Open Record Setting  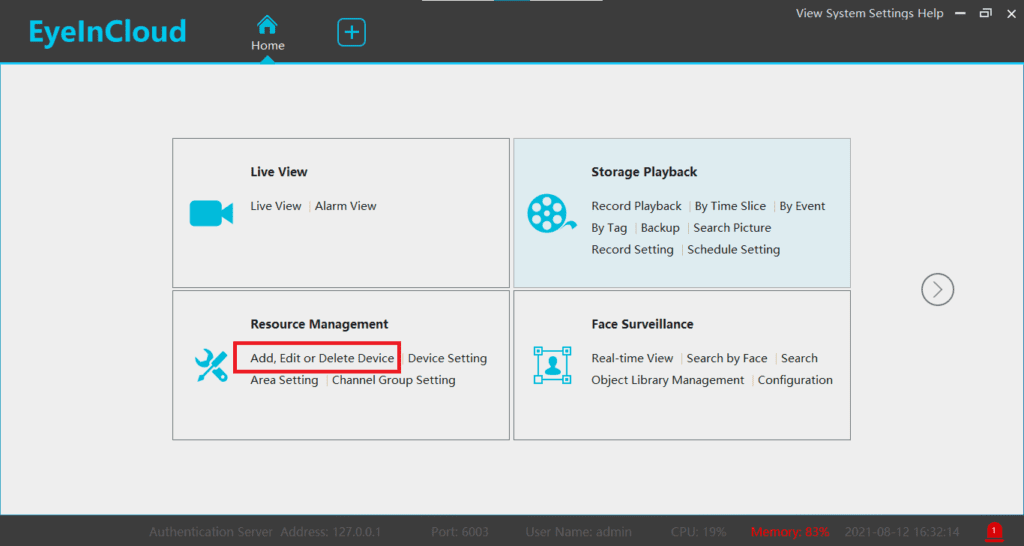[632, 249]
